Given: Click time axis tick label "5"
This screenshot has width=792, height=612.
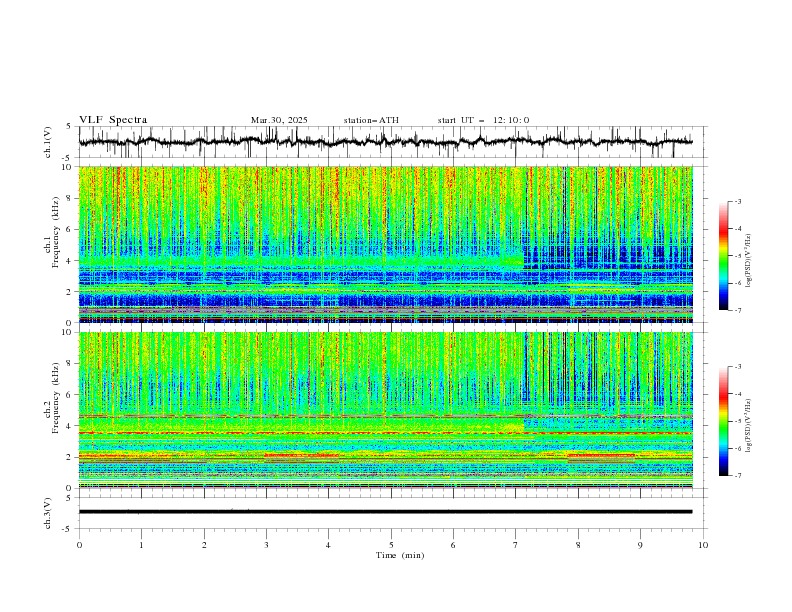Looking at the screenshot, I should click(391, 545).
